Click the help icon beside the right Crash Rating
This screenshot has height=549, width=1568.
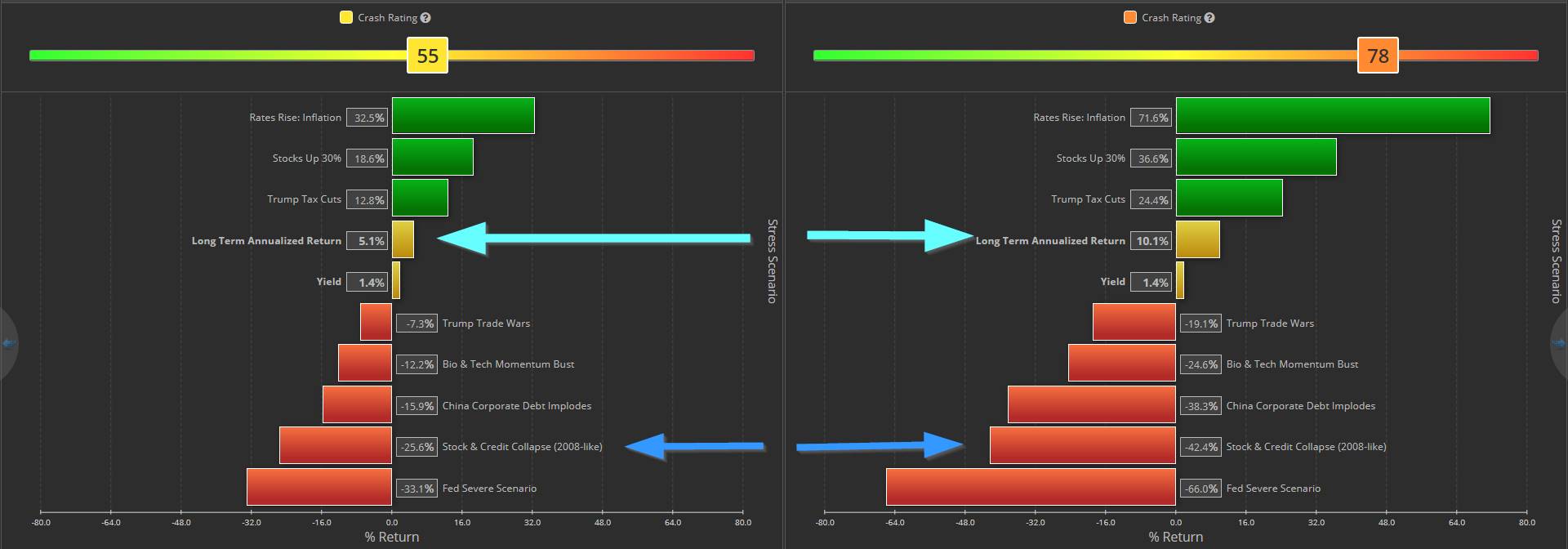point(1209,18)
